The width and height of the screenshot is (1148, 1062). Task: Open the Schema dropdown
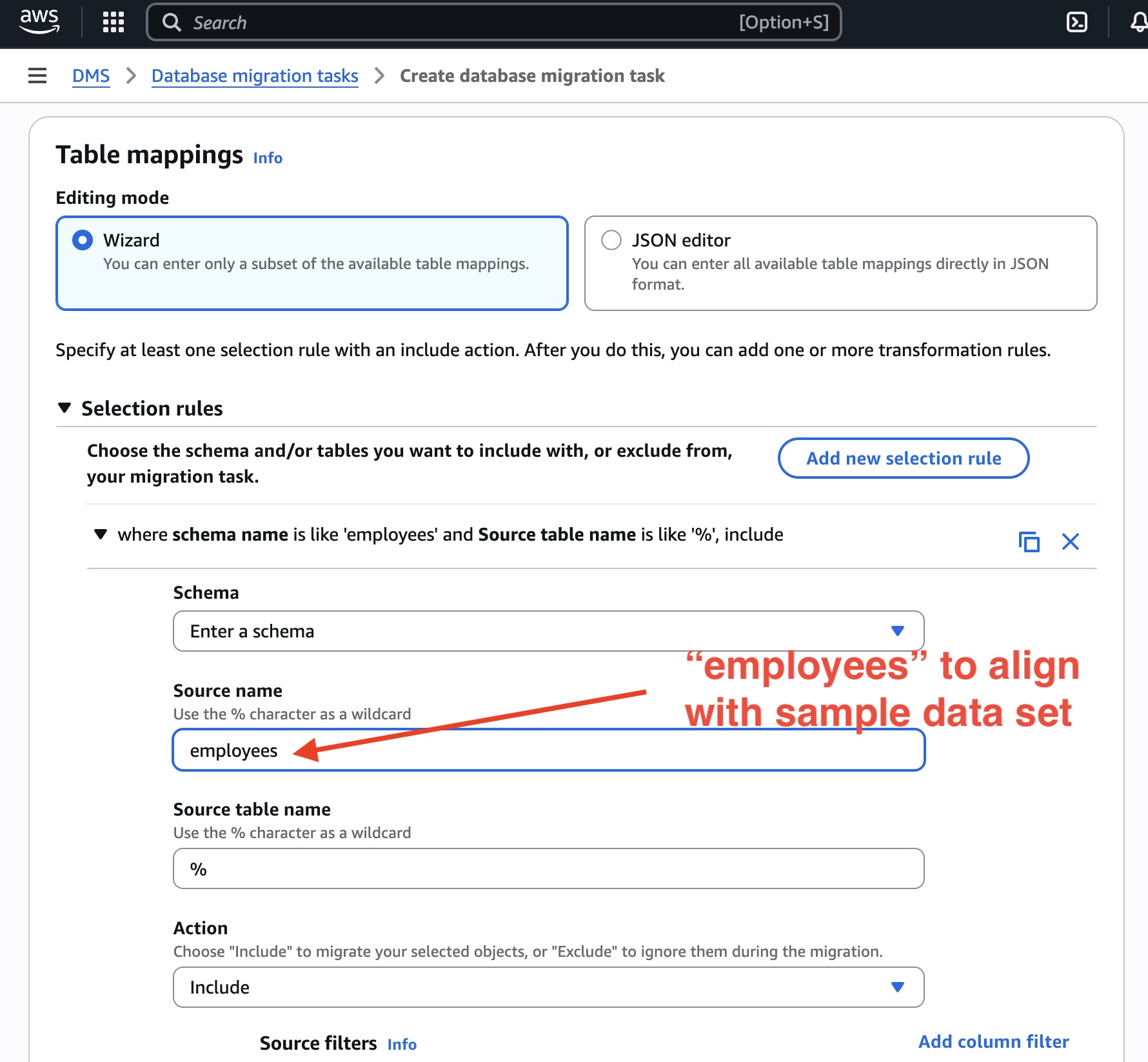896,631
